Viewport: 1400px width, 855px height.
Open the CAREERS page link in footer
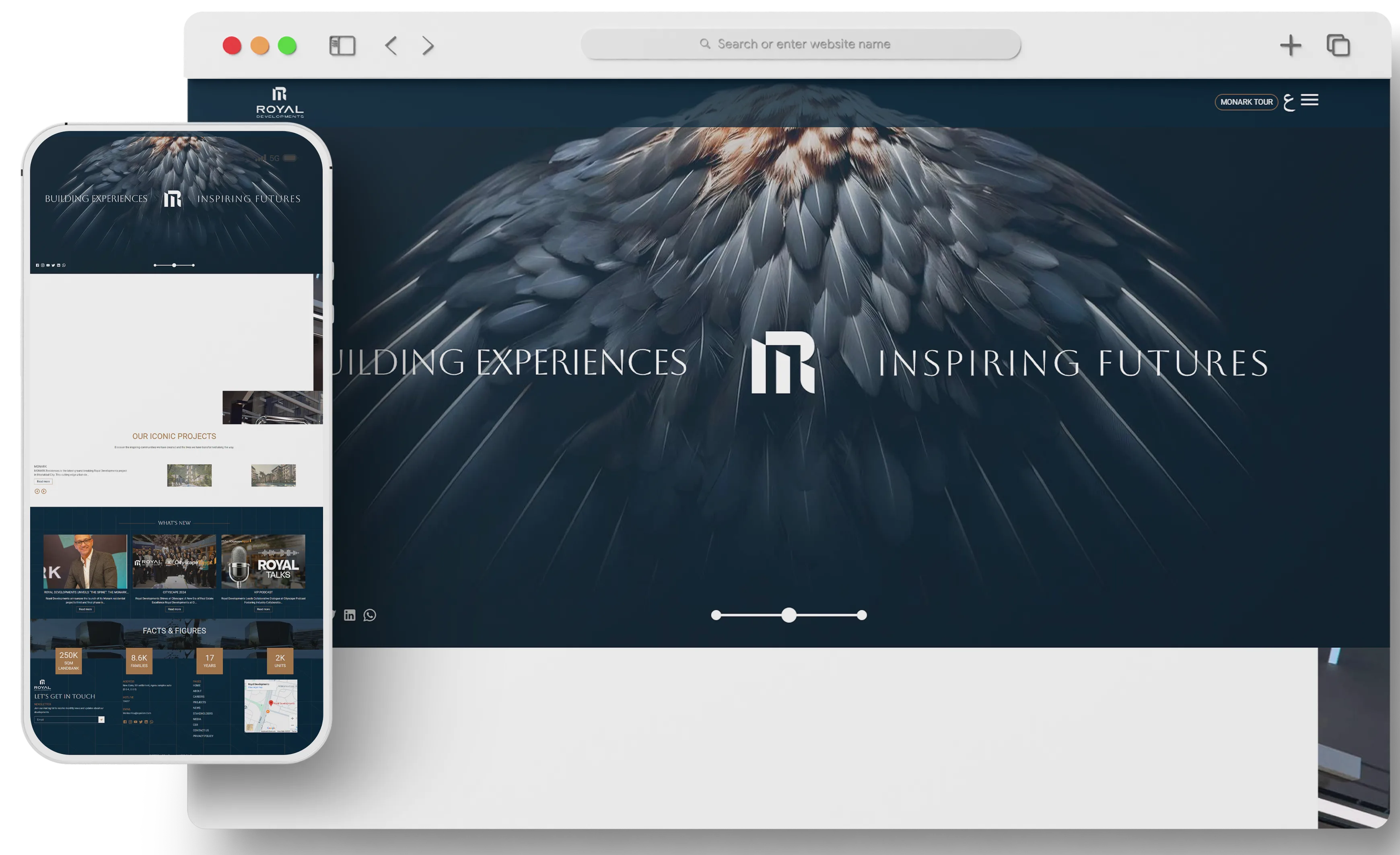198,696
